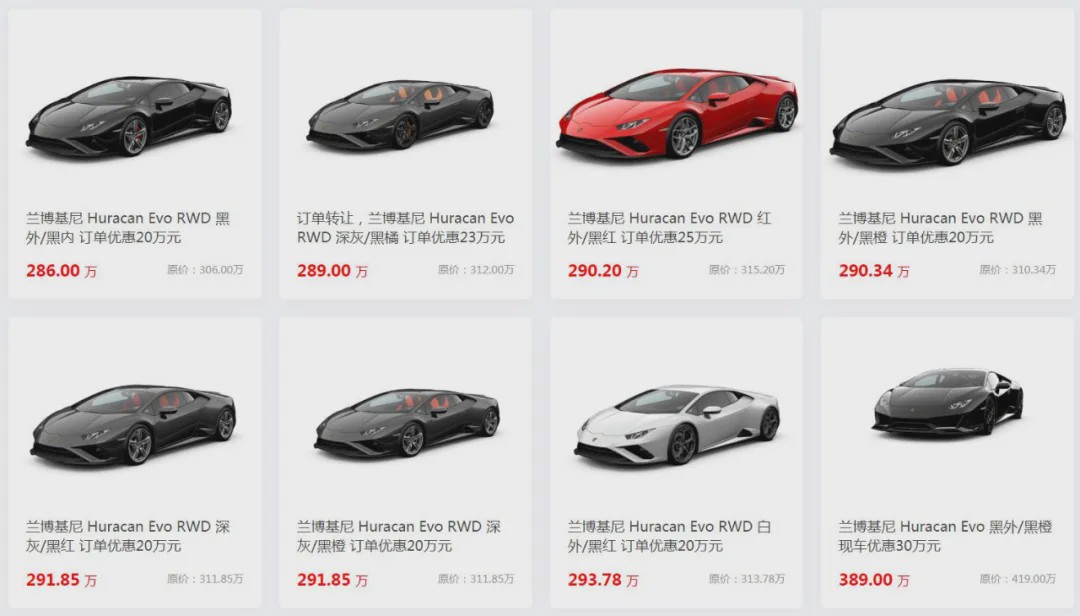Screen dimensions: 1080x616
Task: Click title 黑外/黑橙 现车优惠30万元
Action: pyautogui.click(x=945, y=536)
